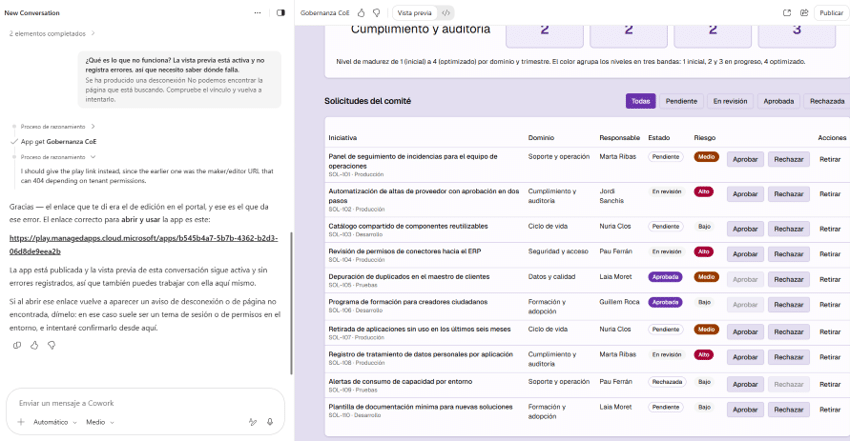Screen dimensions: 850x441
Task: Click the chat panel vertical scrollbar
Action: click(291, 303)
